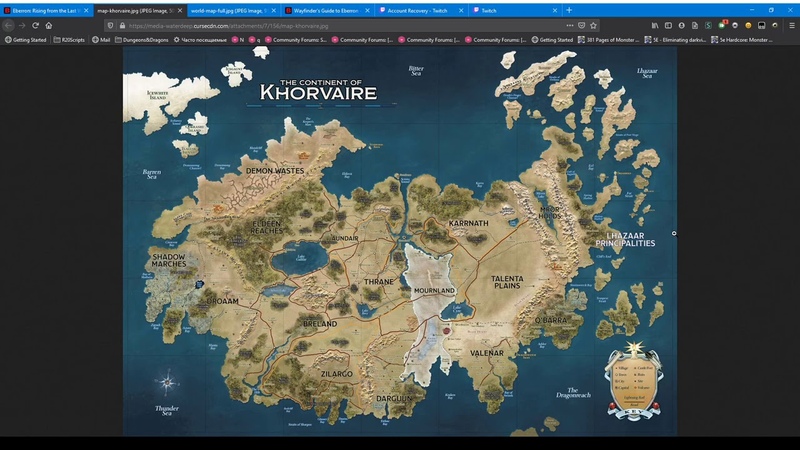Close the Wayfinder's Guide to Eberron tab
The width and height of the screenshot is (800, 450).
(x=367, y=10)
